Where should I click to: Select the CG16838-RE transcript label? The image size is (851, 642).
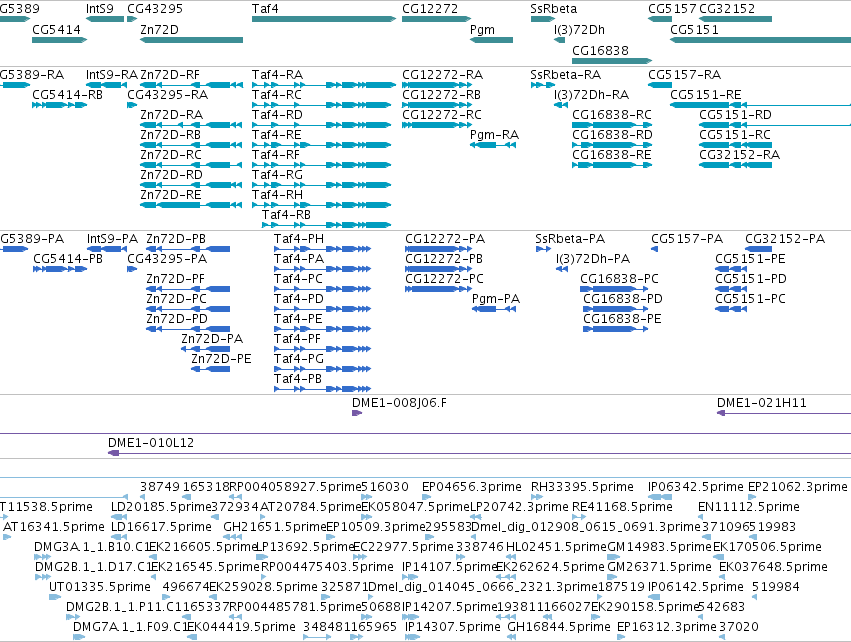pyautogui.click(x=612, y=155)
